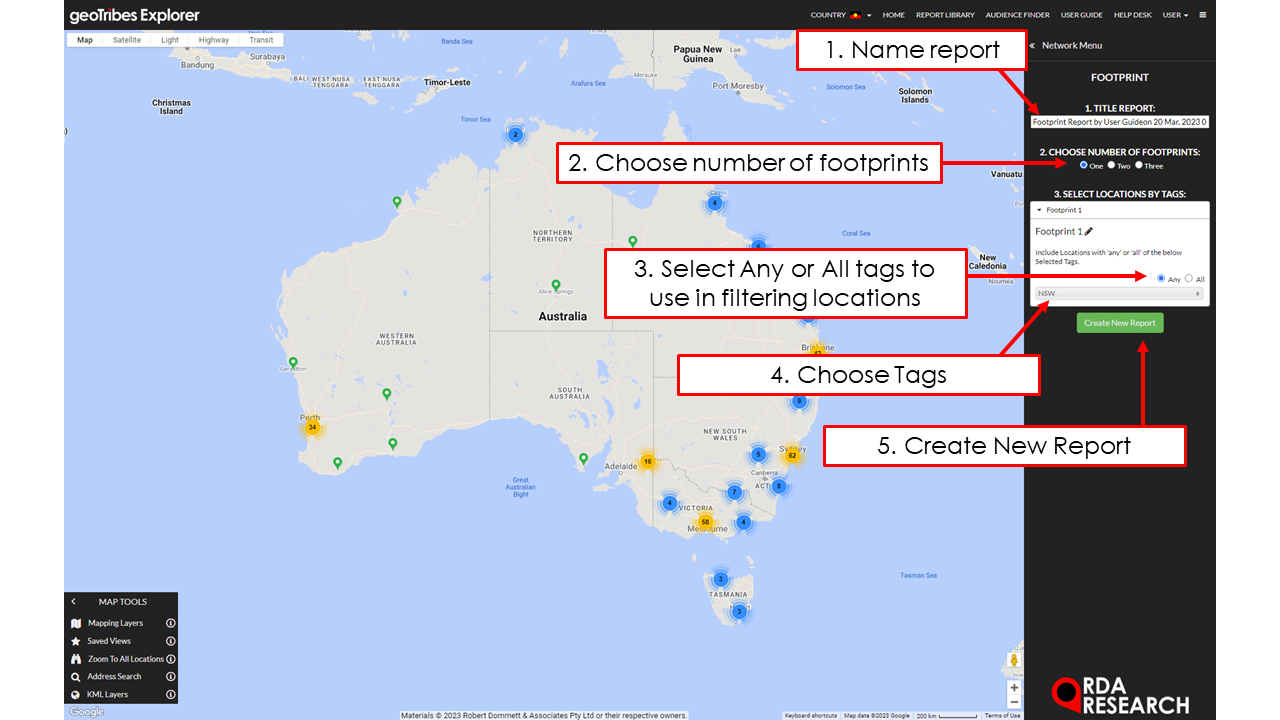Select the Melbourne cluster marker 58
The image size is (1280, 720).
coord(705,522)
